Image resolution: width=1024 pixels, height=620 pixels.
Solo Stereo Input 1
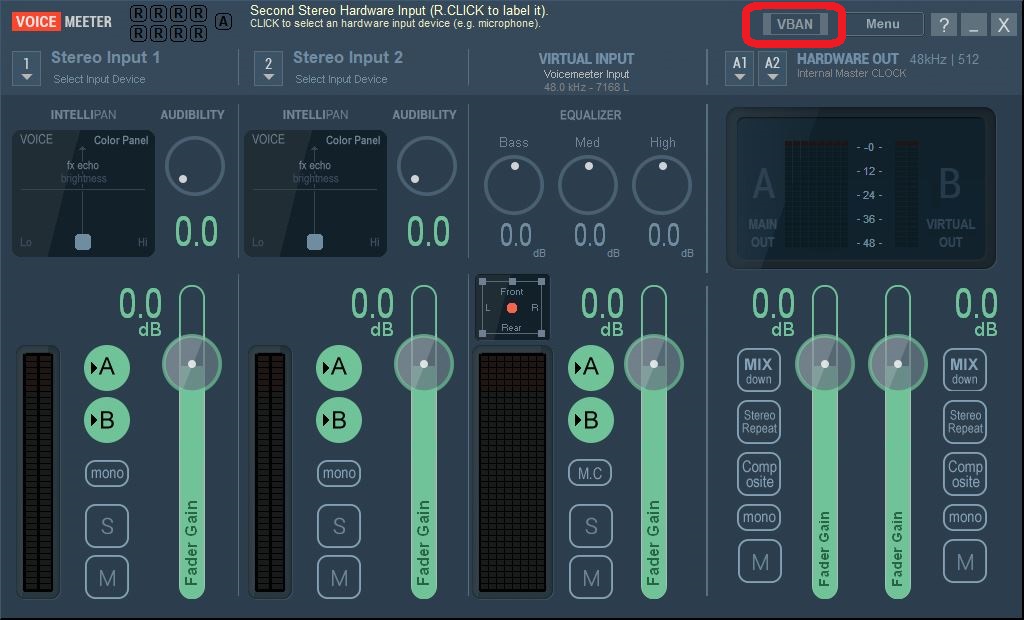pyautogui.click(x=107, y=526)
